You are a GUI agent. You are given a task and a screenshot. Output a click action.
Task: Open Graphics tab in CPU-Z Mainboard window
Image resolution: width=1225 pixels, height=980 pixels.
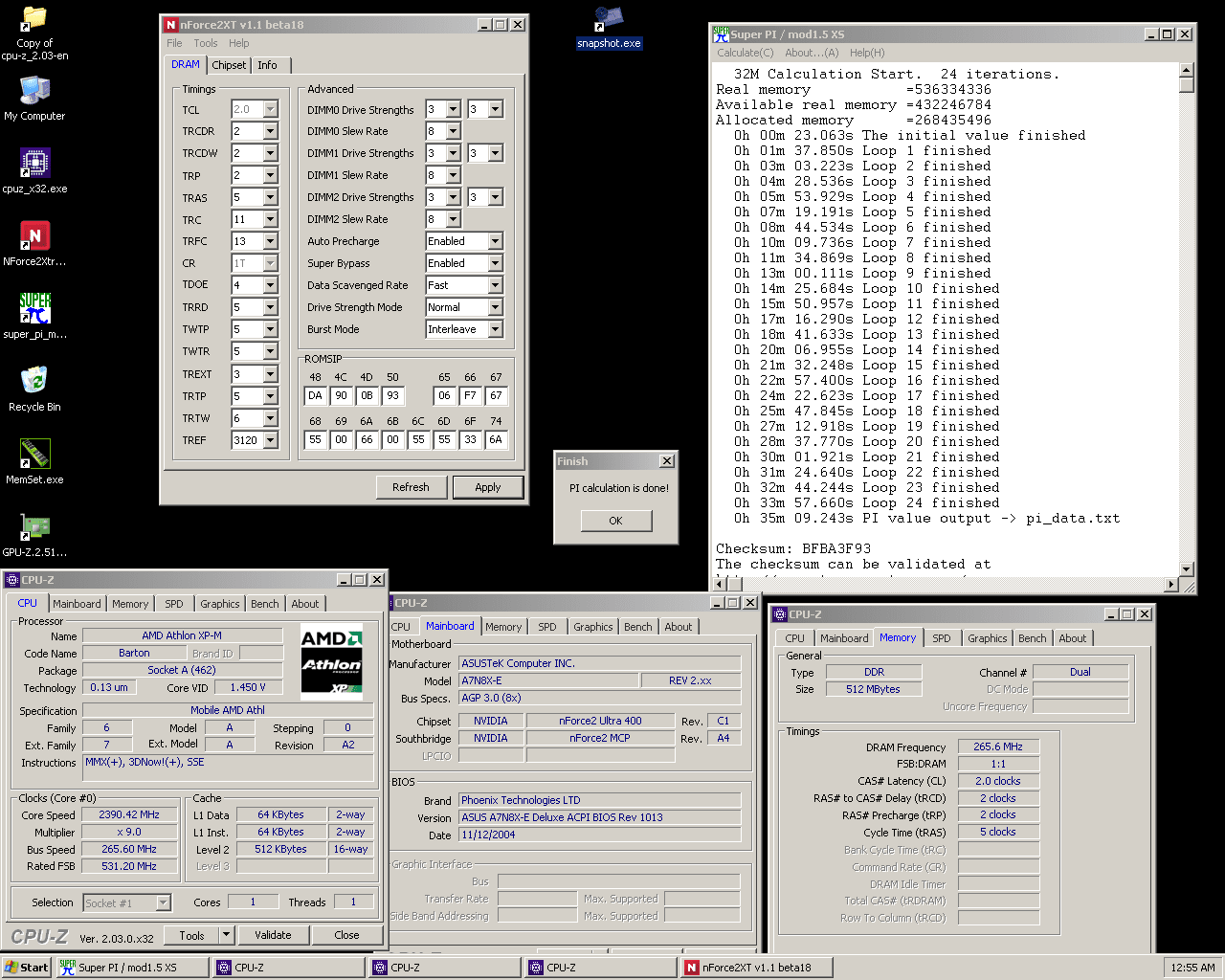pos(593,627)
